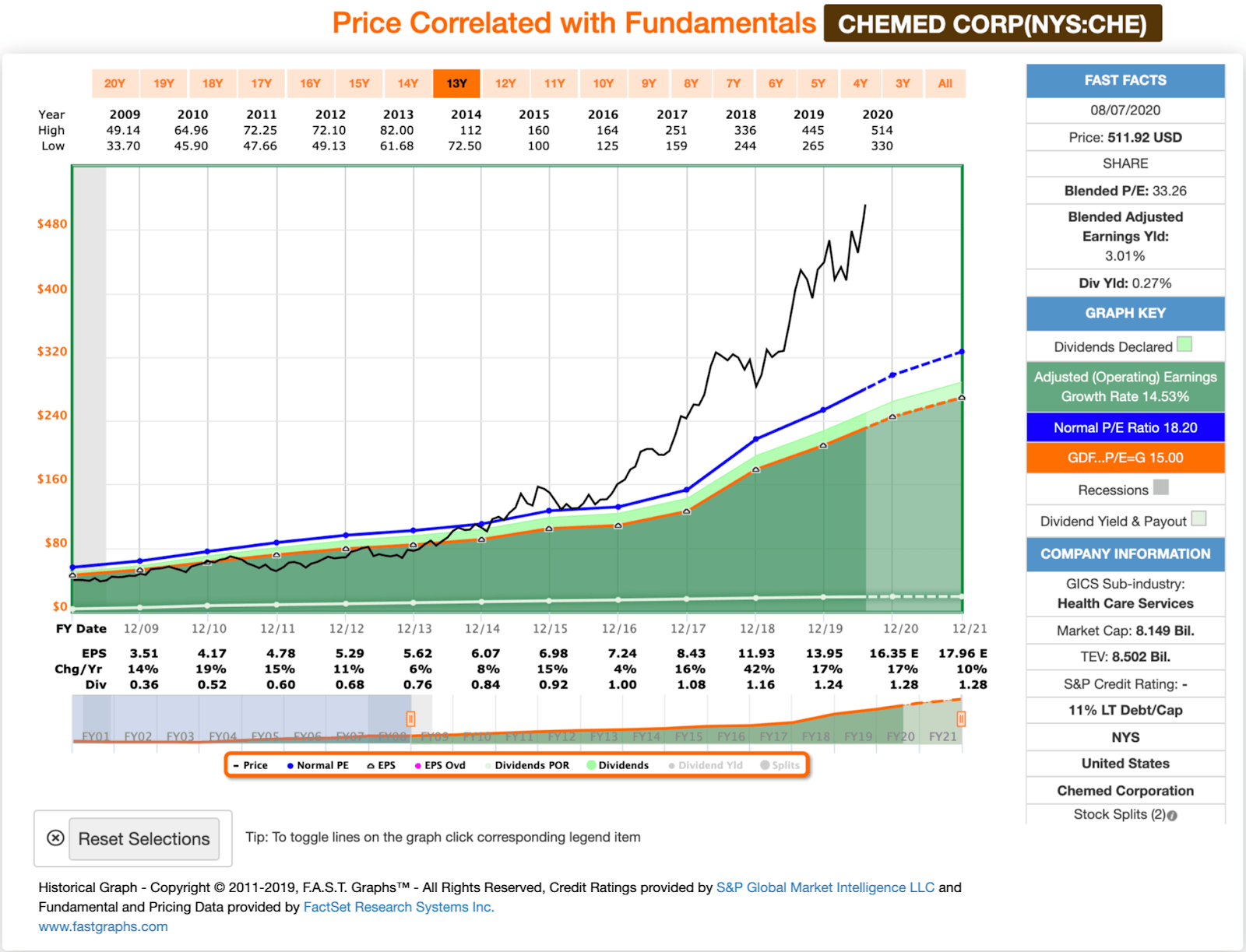Viewport: 1246px width, 952px height.
Task: Click the GDF...P/E=G 15.00 bar
Action: point(1125,458)
